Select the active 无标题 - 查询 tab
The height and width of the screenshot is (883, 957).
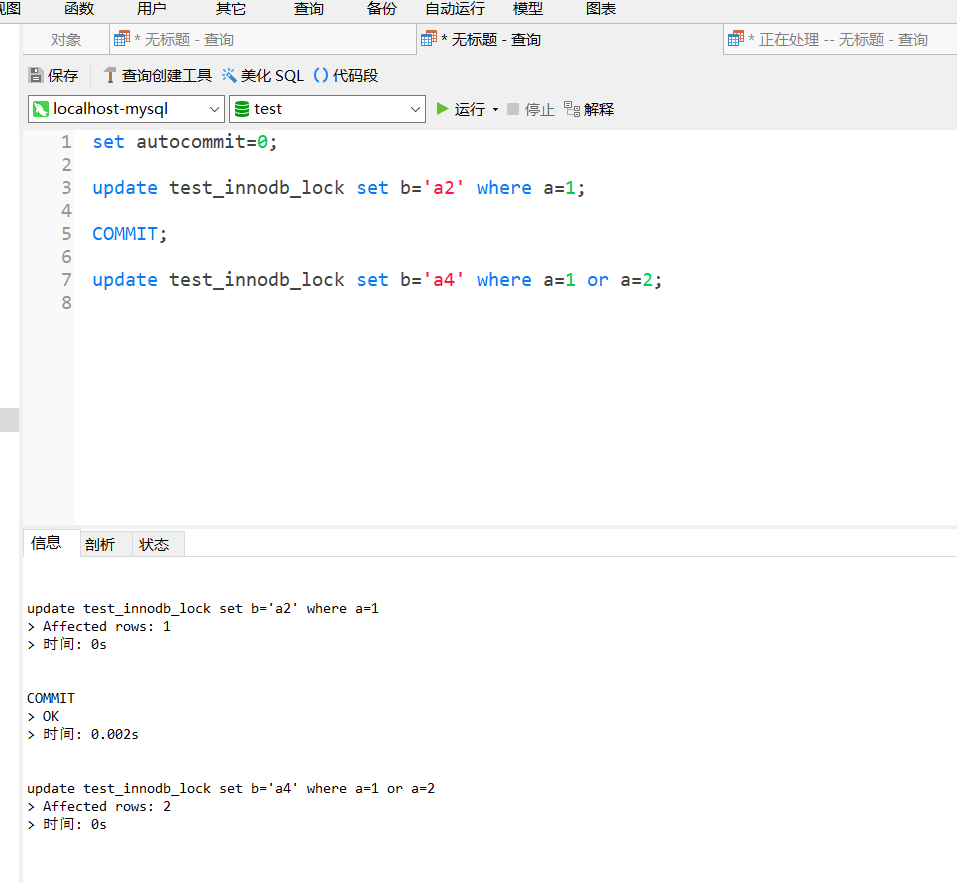pos(569,40)
